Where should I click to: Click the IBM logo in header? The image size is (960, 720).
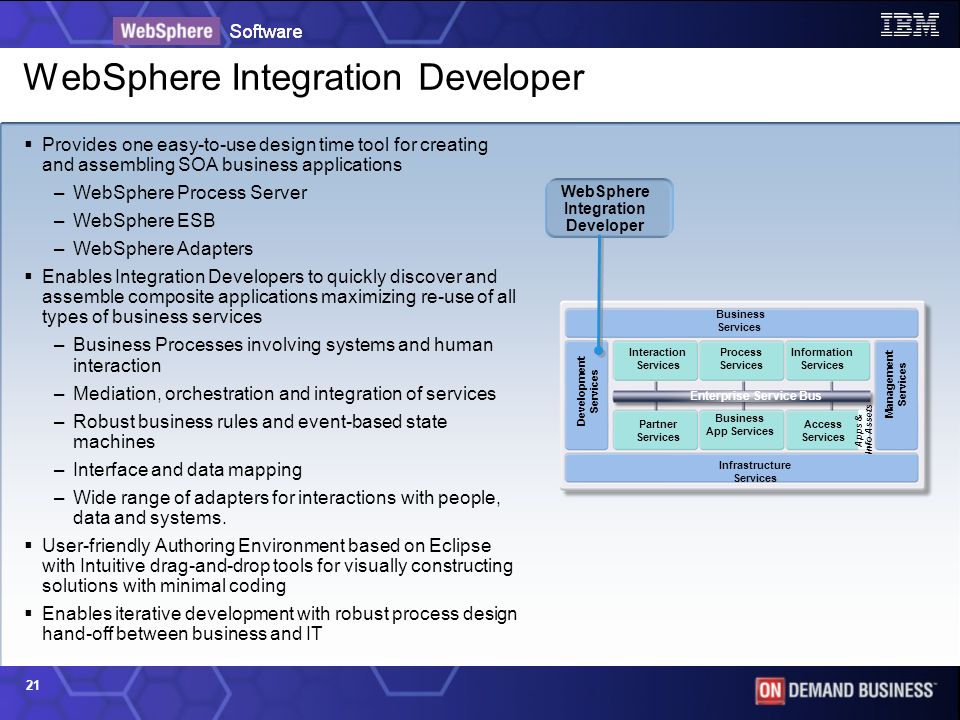tap(909, 25)
